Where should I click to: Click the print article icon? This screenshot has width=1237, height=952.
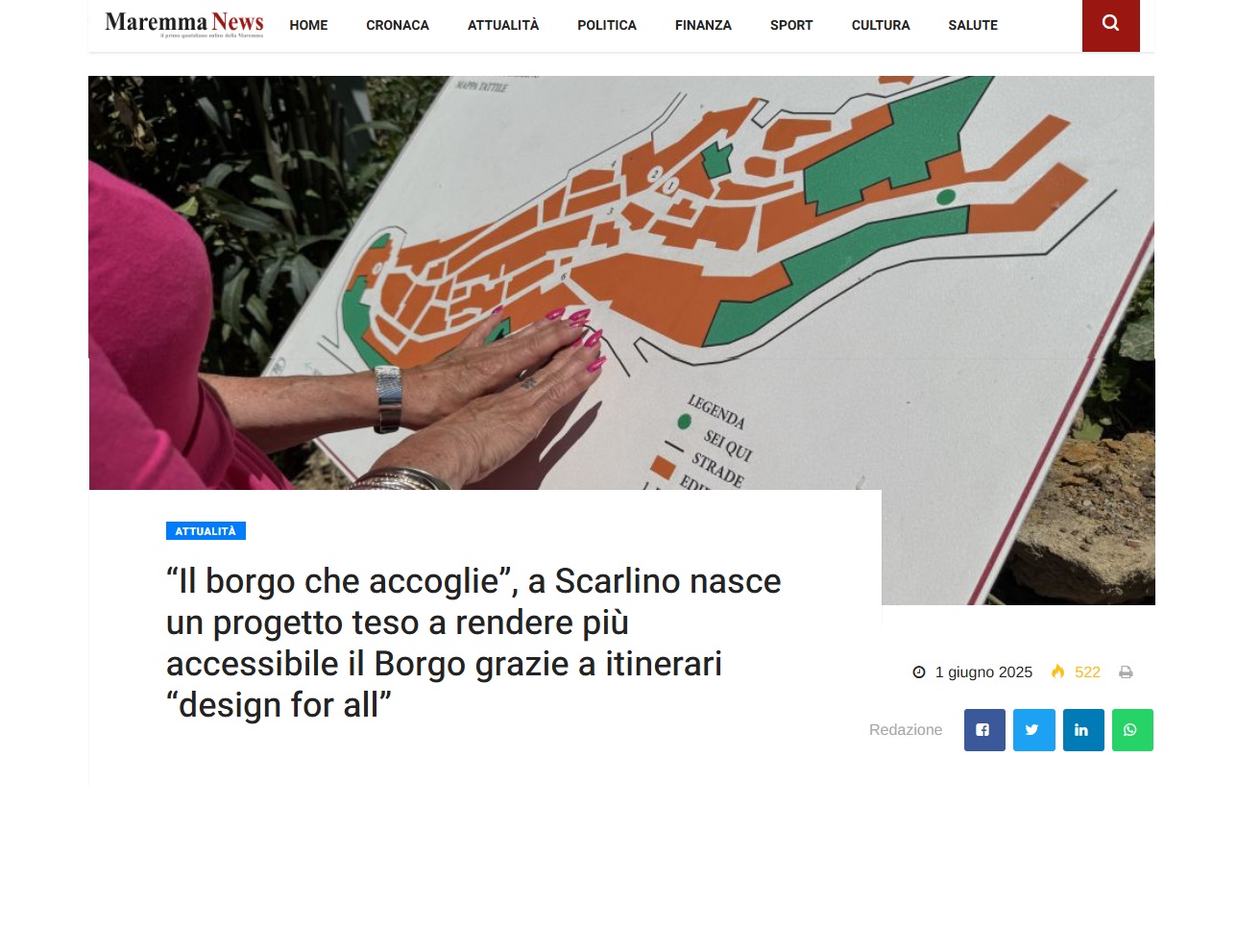1126,672
